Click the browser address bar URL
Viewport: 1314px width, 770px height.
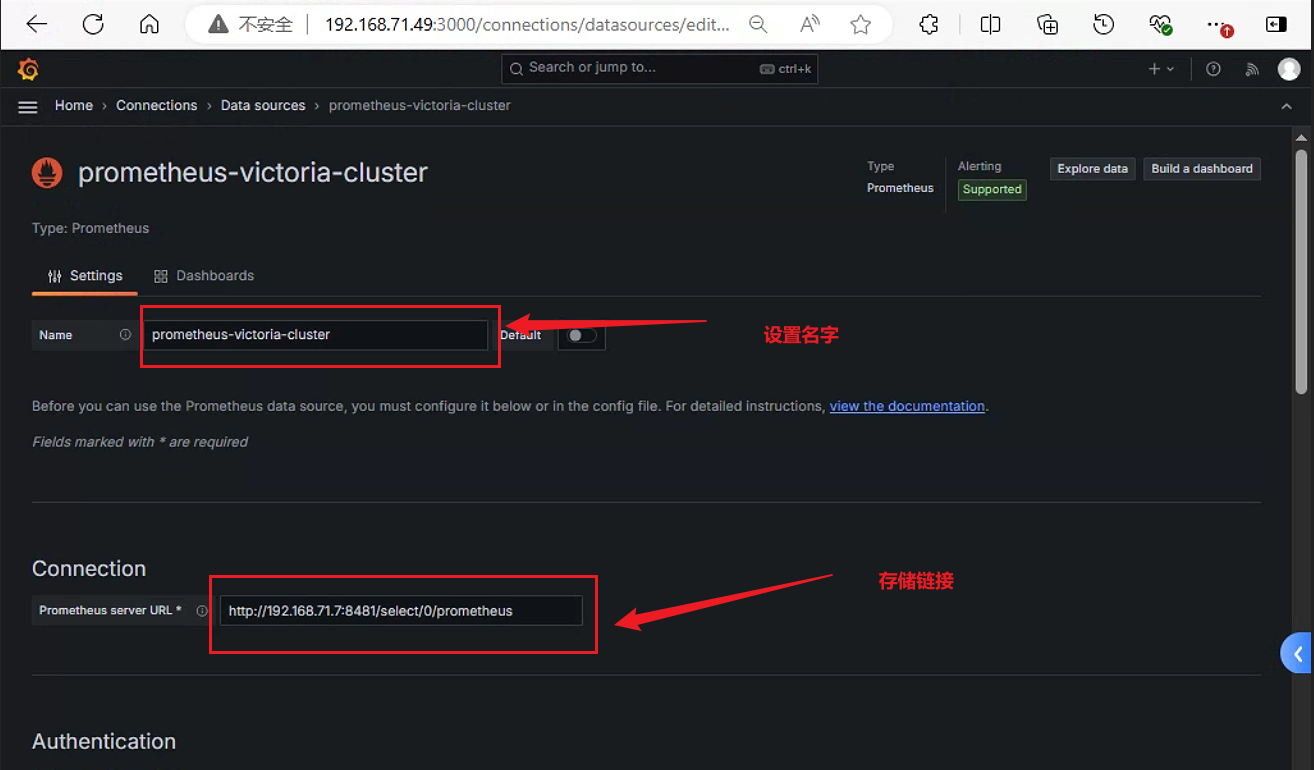tap(527, 25)
